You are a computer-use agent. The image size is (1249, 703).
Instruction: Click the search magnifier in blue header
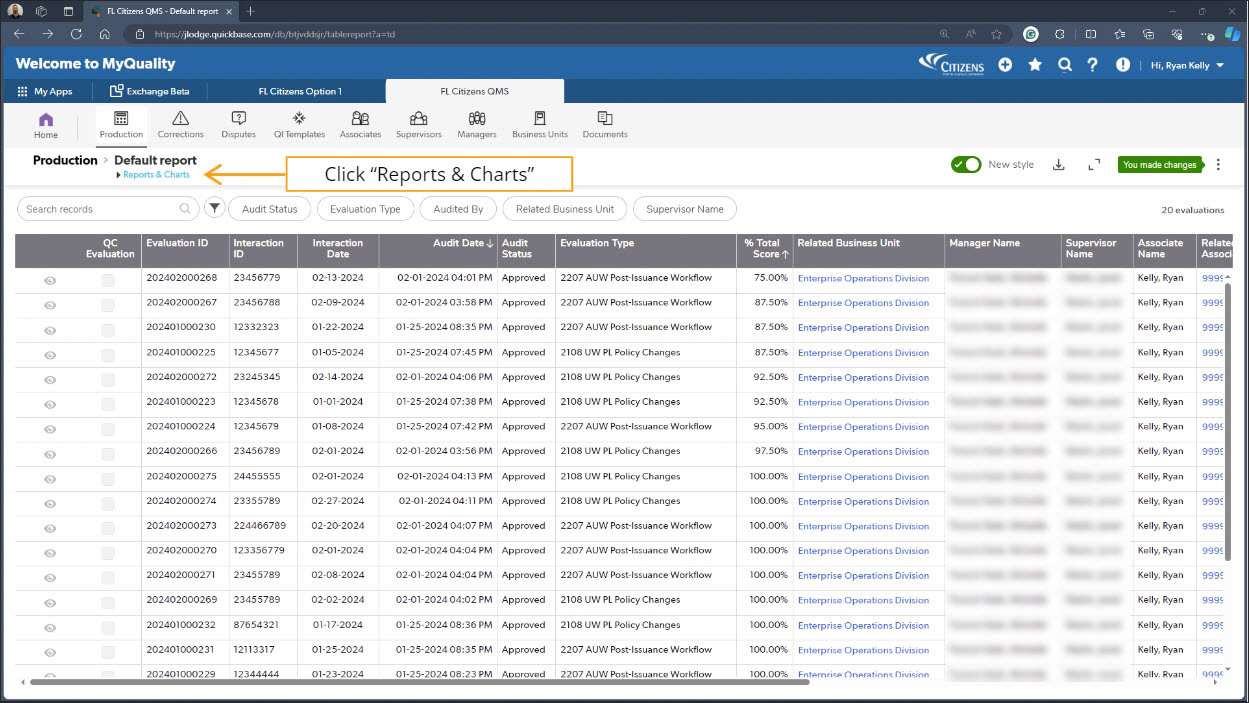[1065, 64]
